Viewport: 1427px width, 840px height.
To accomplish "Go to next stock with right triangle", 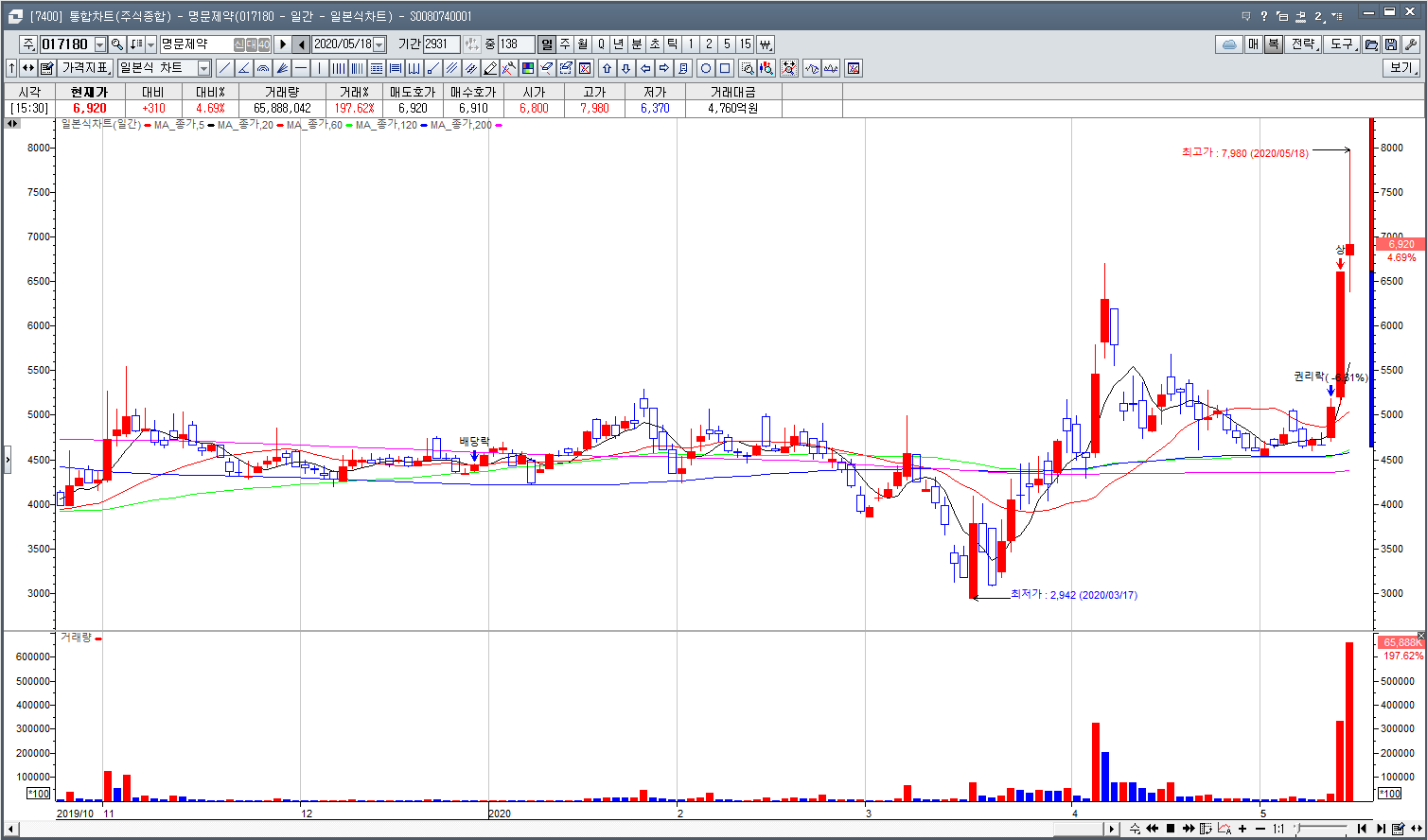I will click(283, 44).
